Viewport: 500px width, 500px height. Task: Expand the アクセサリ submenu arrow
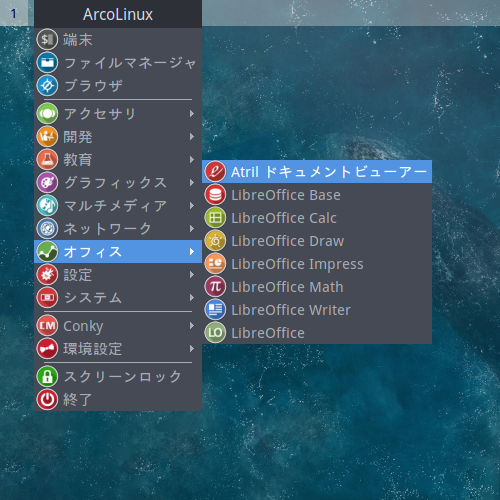192,114
